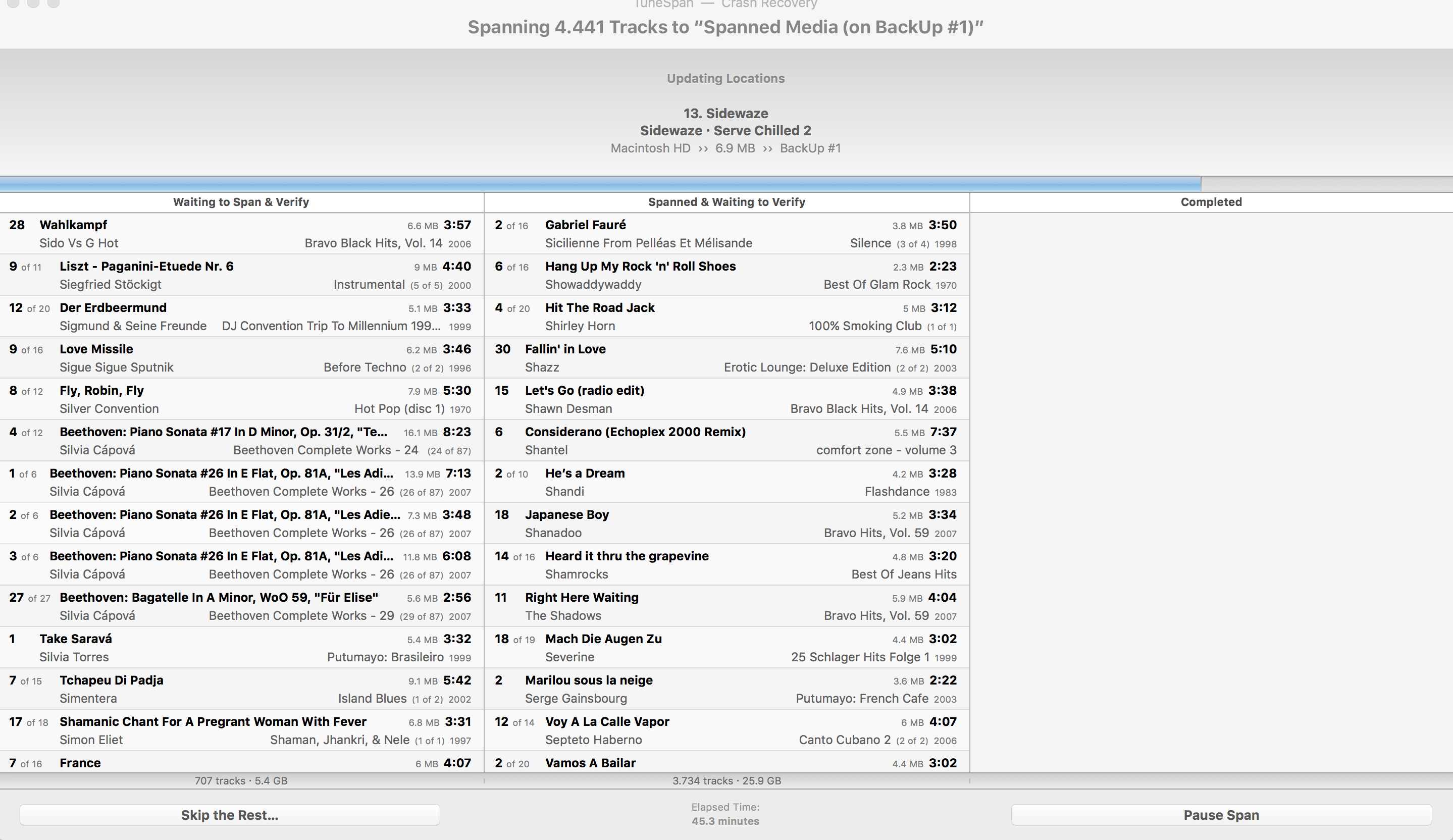Viewport: 1453px width, 840px height.
Task: Select the Marilou sous la neige track
Action: pos(726,689)
